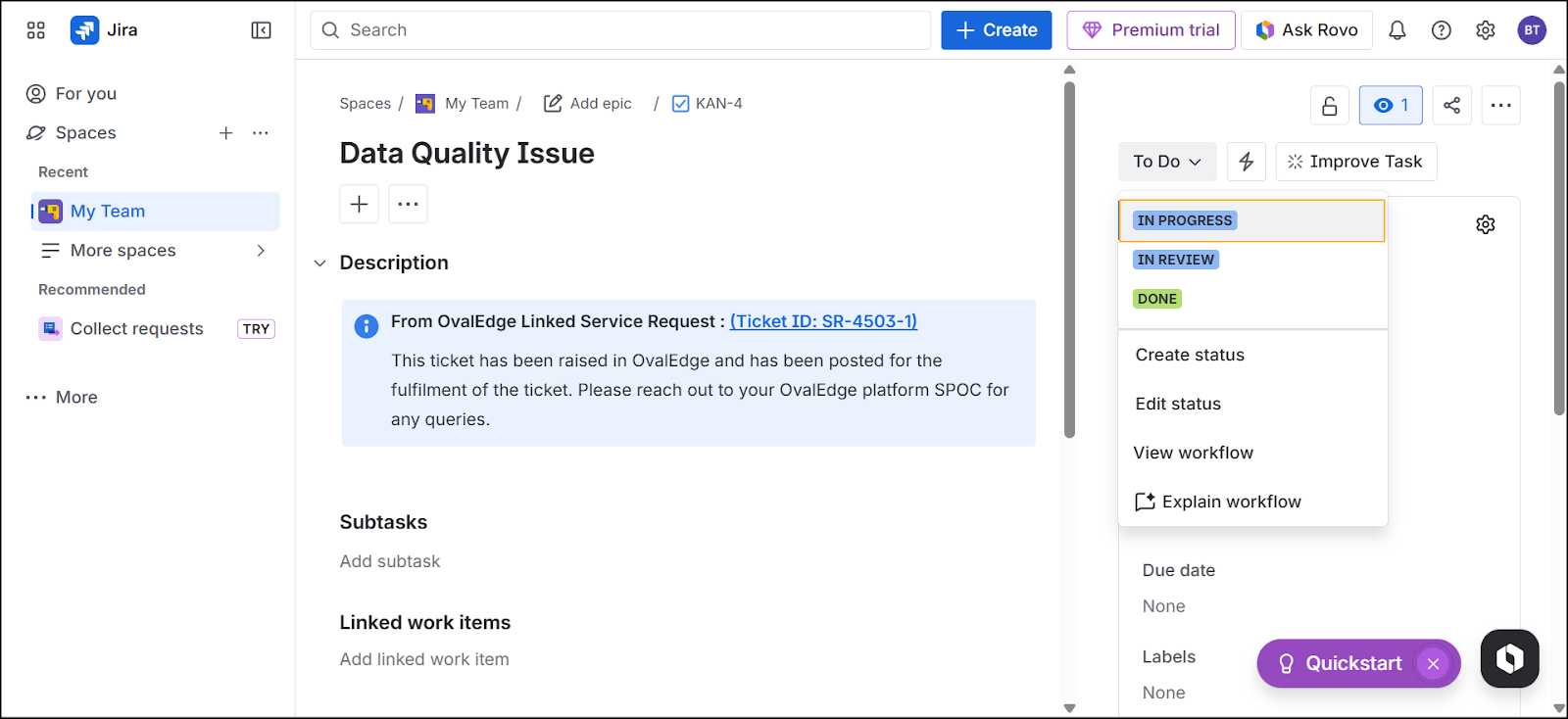Dismiss the Quickstart panel
The image size is (1568, 719).
coord(1433,663)
